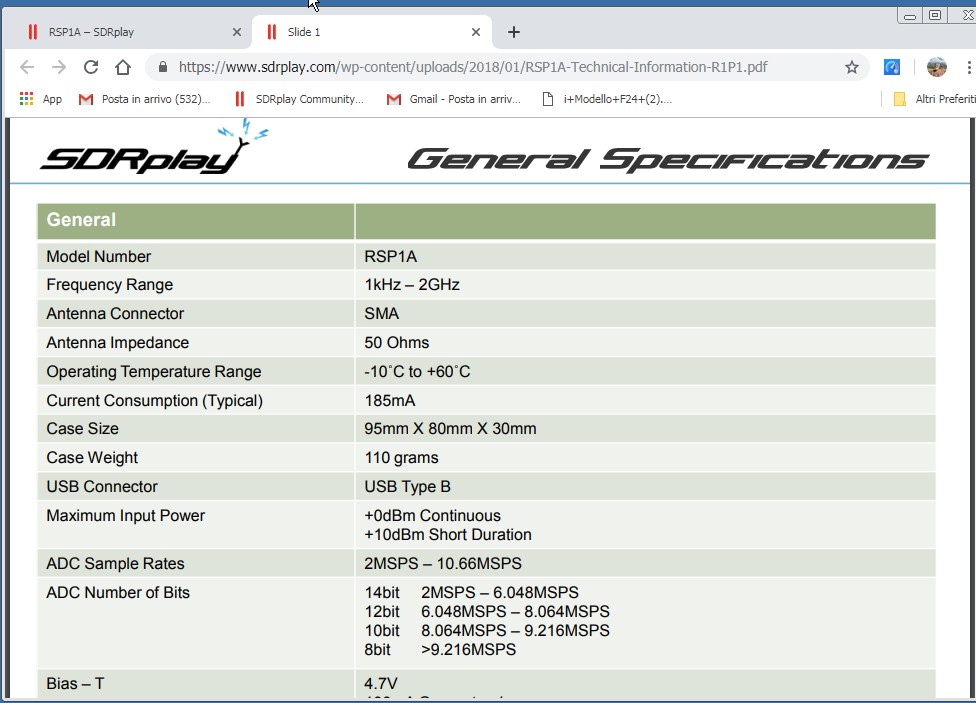Click the General Specifications heading
This screenshot has width=976, height=703.
click(x=668, y=159)
